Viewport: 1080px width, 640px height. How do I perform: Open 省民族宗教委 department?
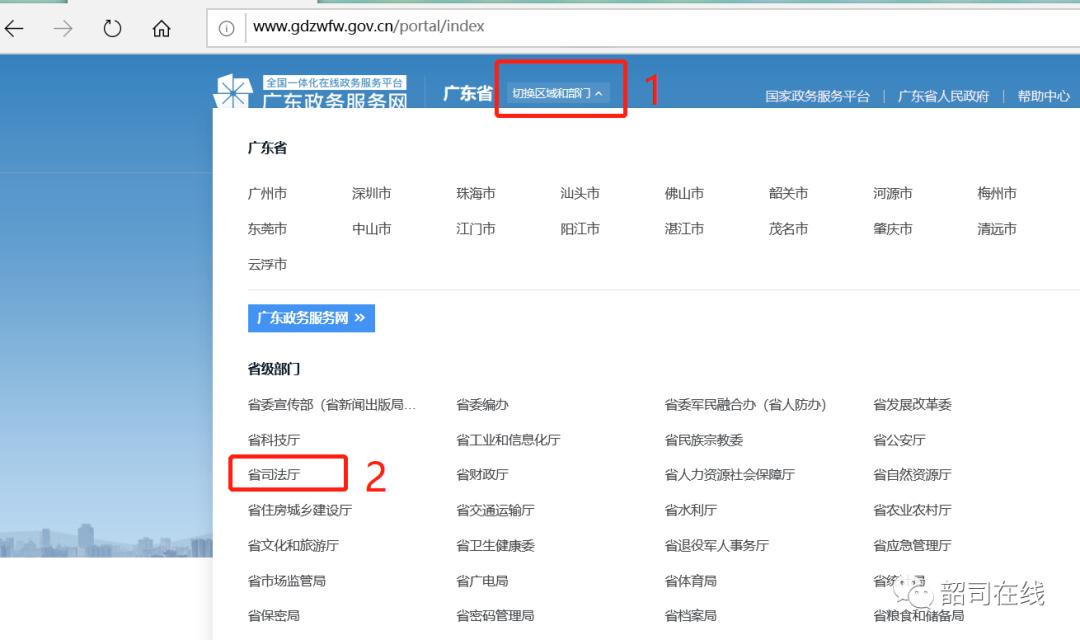[703, 440]
